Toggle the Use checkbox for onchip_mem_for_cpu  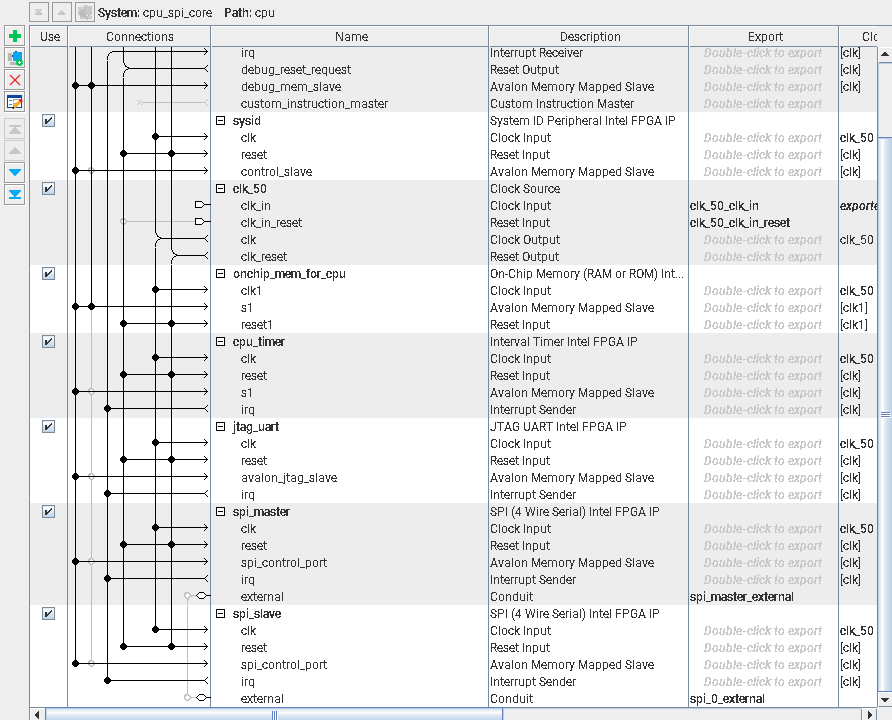48,274
